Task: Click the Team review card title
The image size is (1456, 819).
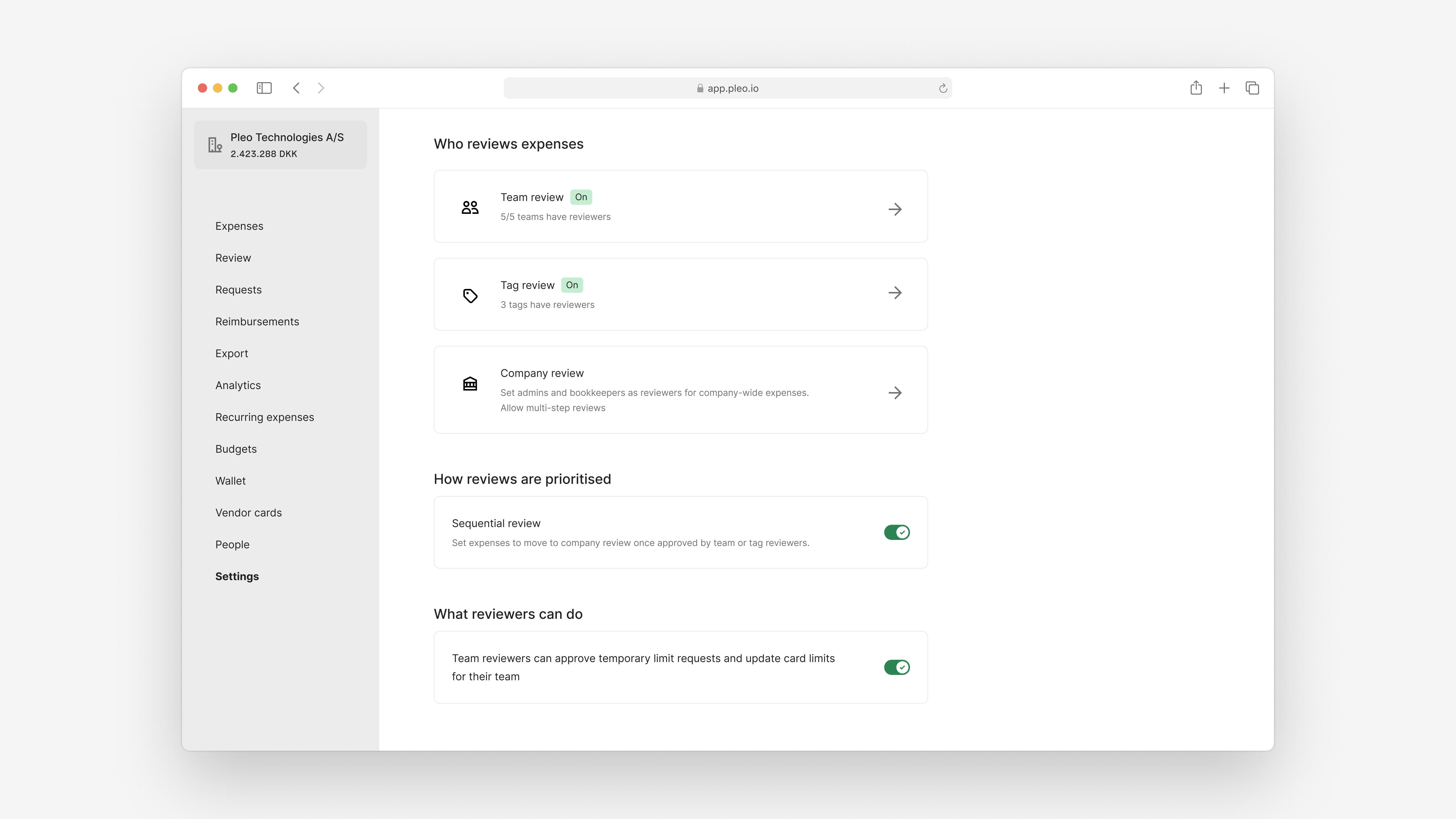Action: (532, 197)
